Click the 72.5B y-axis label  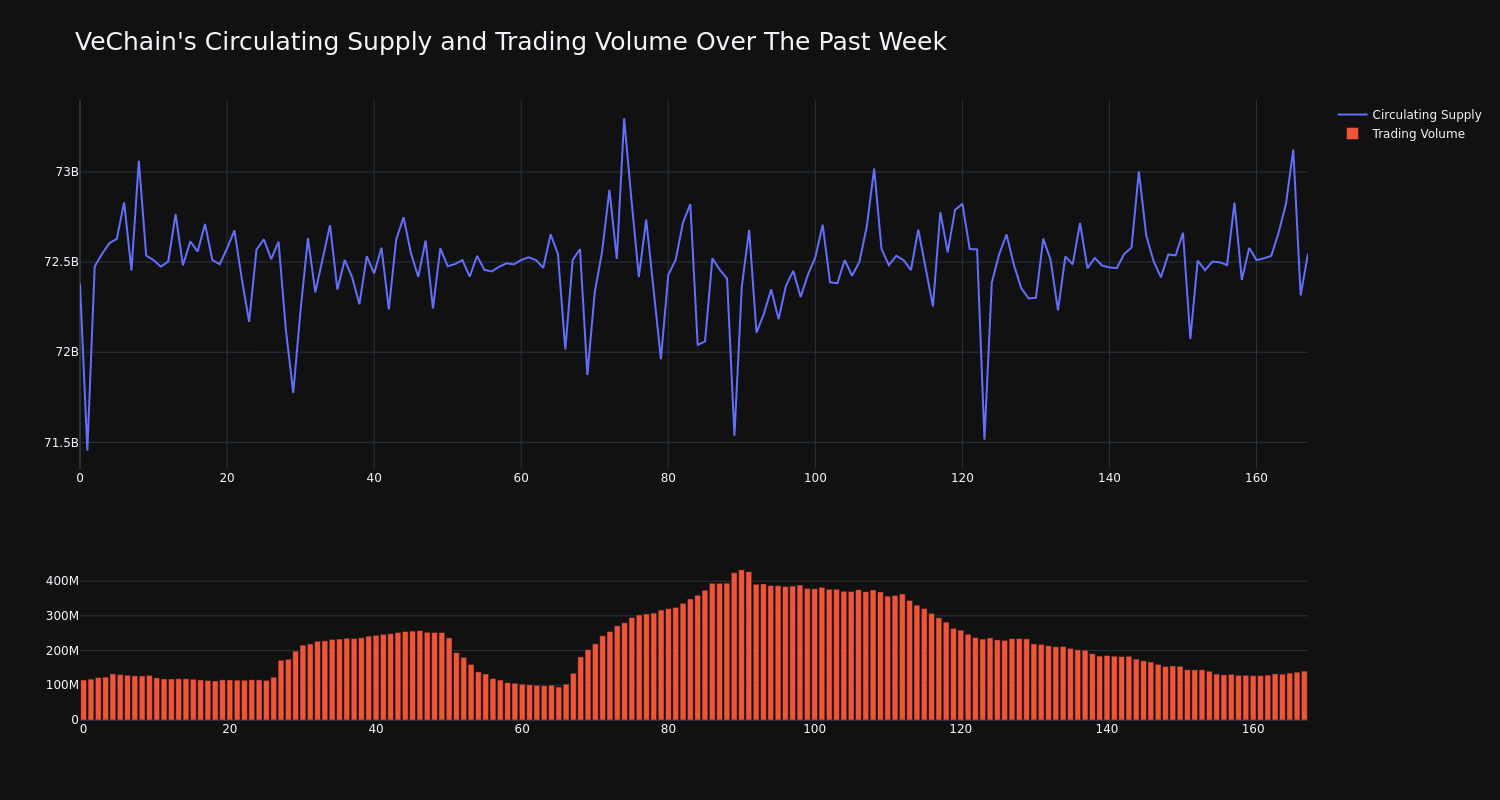(x=61, y=262)
